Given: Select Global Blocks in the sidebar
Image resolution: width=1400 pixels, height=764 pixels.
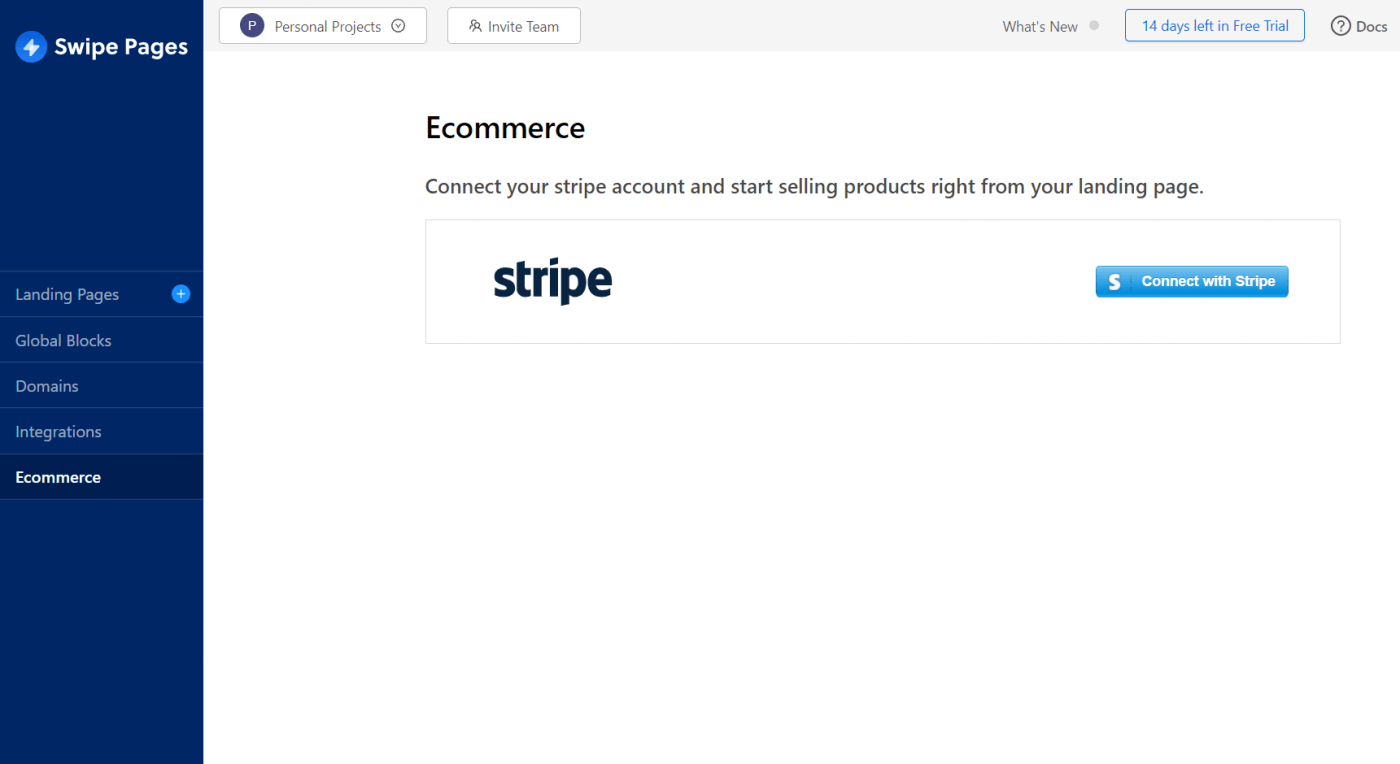Looking at the screenshot, I should 63,340.
